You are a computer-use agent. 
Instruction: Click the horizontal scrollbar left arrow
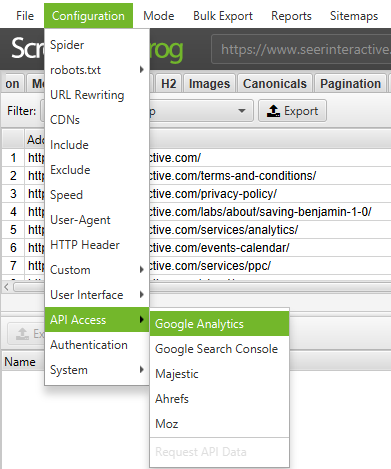pyautogui.click(x=6, y=287)
